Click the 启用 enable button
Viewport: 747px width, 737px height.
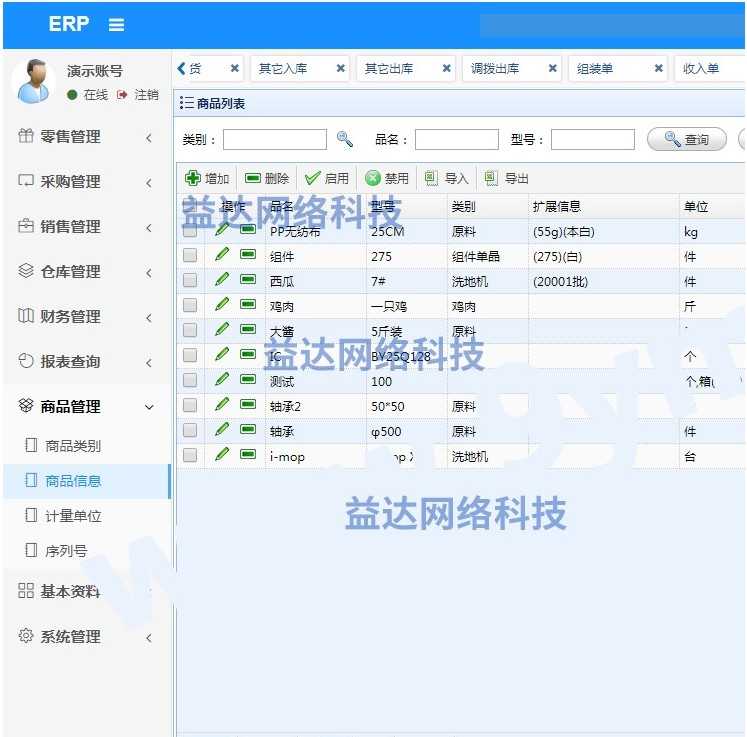click(327, 178)
